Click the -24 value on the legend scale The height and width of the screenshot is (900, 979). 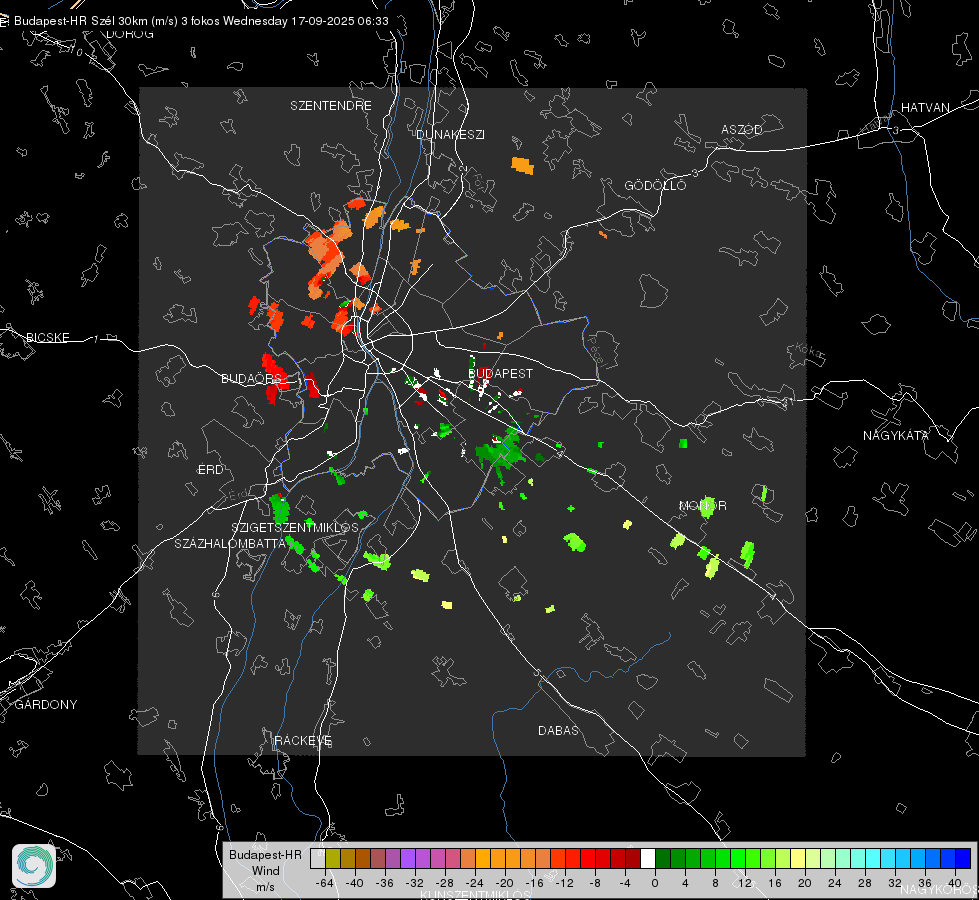(475, 883)
